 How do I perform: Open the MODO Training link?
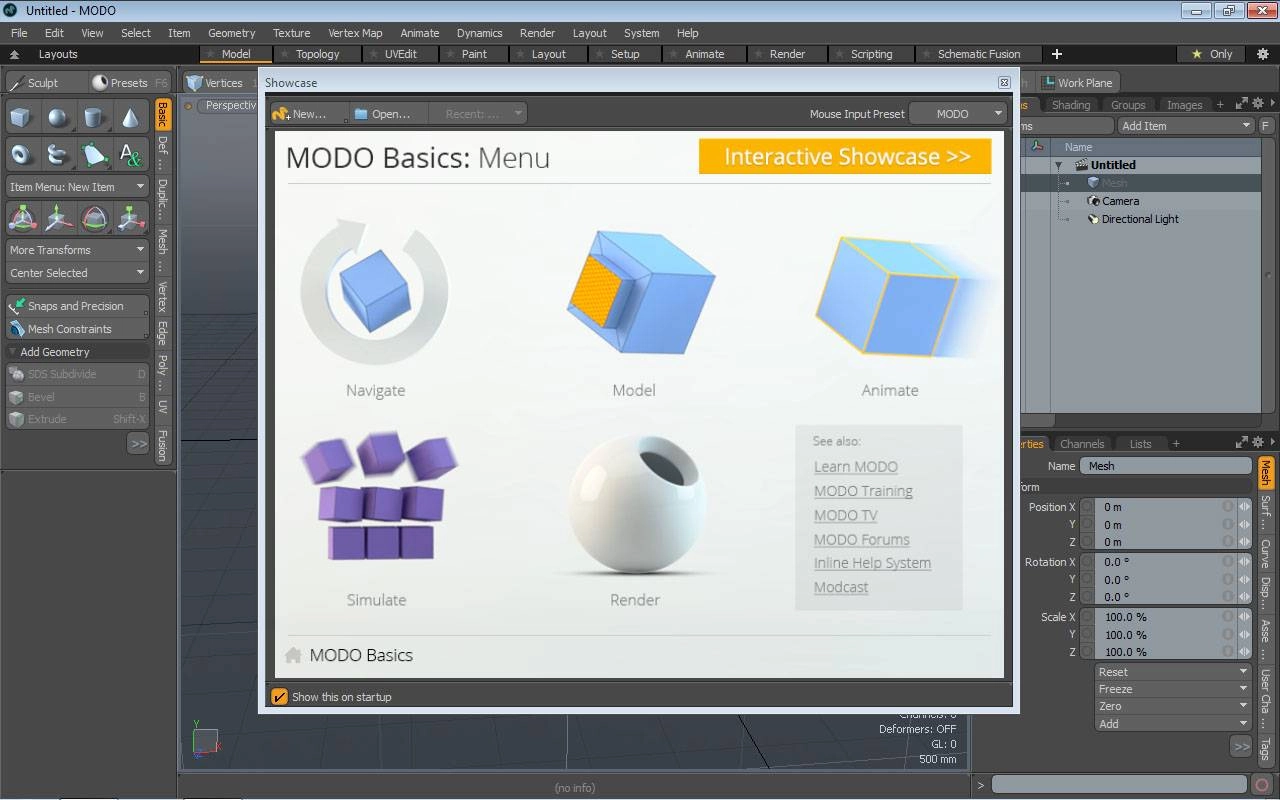point(863,491)
